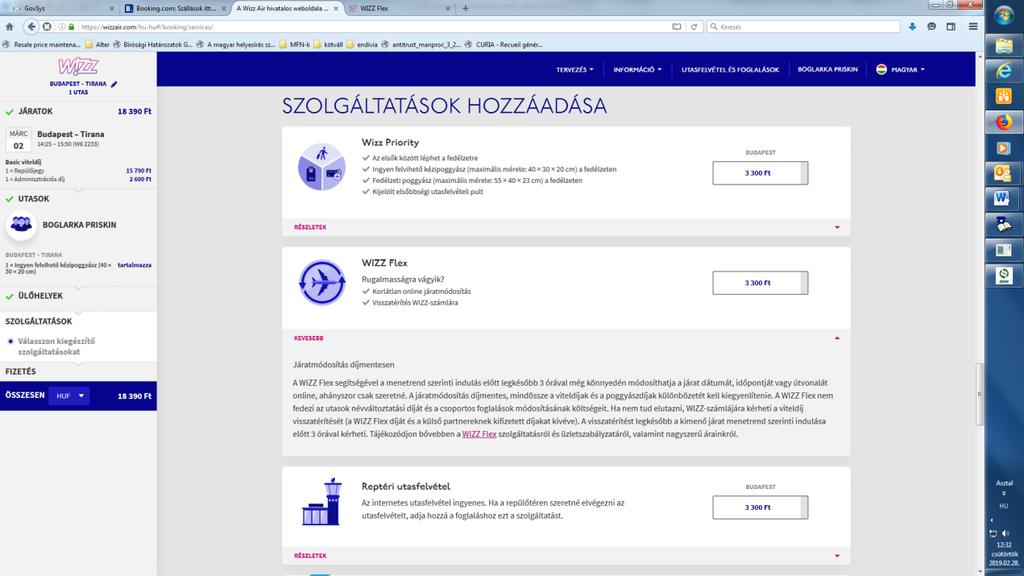The image size is (1024, 576).
Task: Click the airport control tower icon
Action: 321,502
